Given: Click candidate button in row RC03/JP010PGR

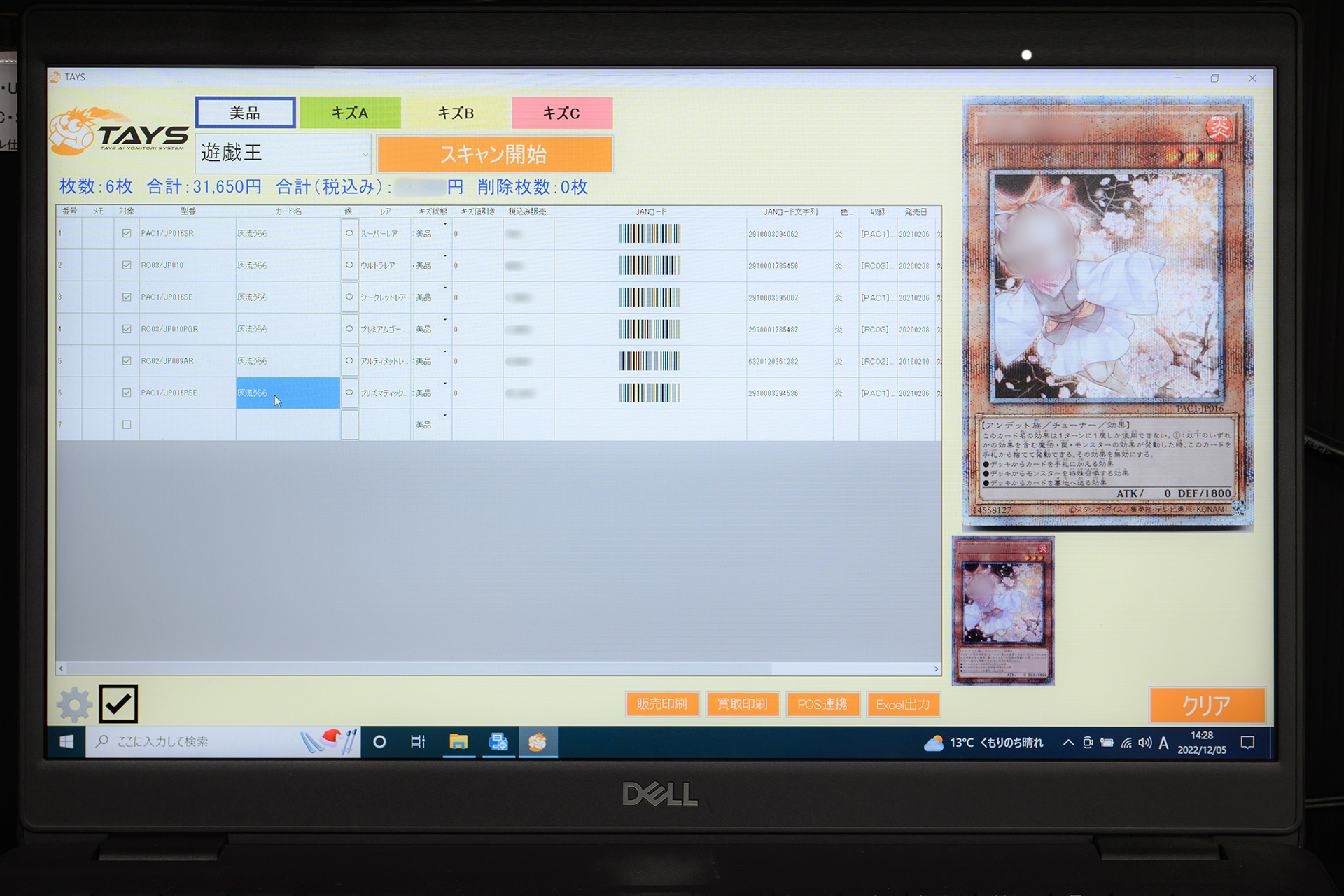Looking at the screenshot, I should (349, 329).
